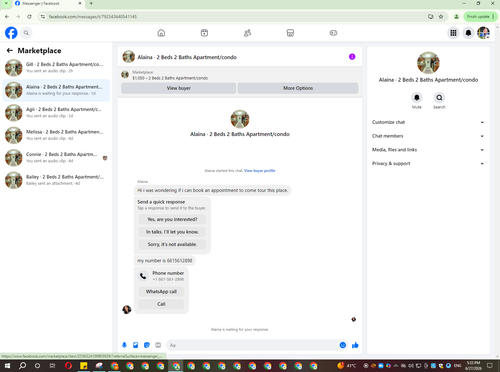Click the taskbar clock and date
The width and height of the screenshot is (500, 372).
pyautogui.click(x=473, y=365)
